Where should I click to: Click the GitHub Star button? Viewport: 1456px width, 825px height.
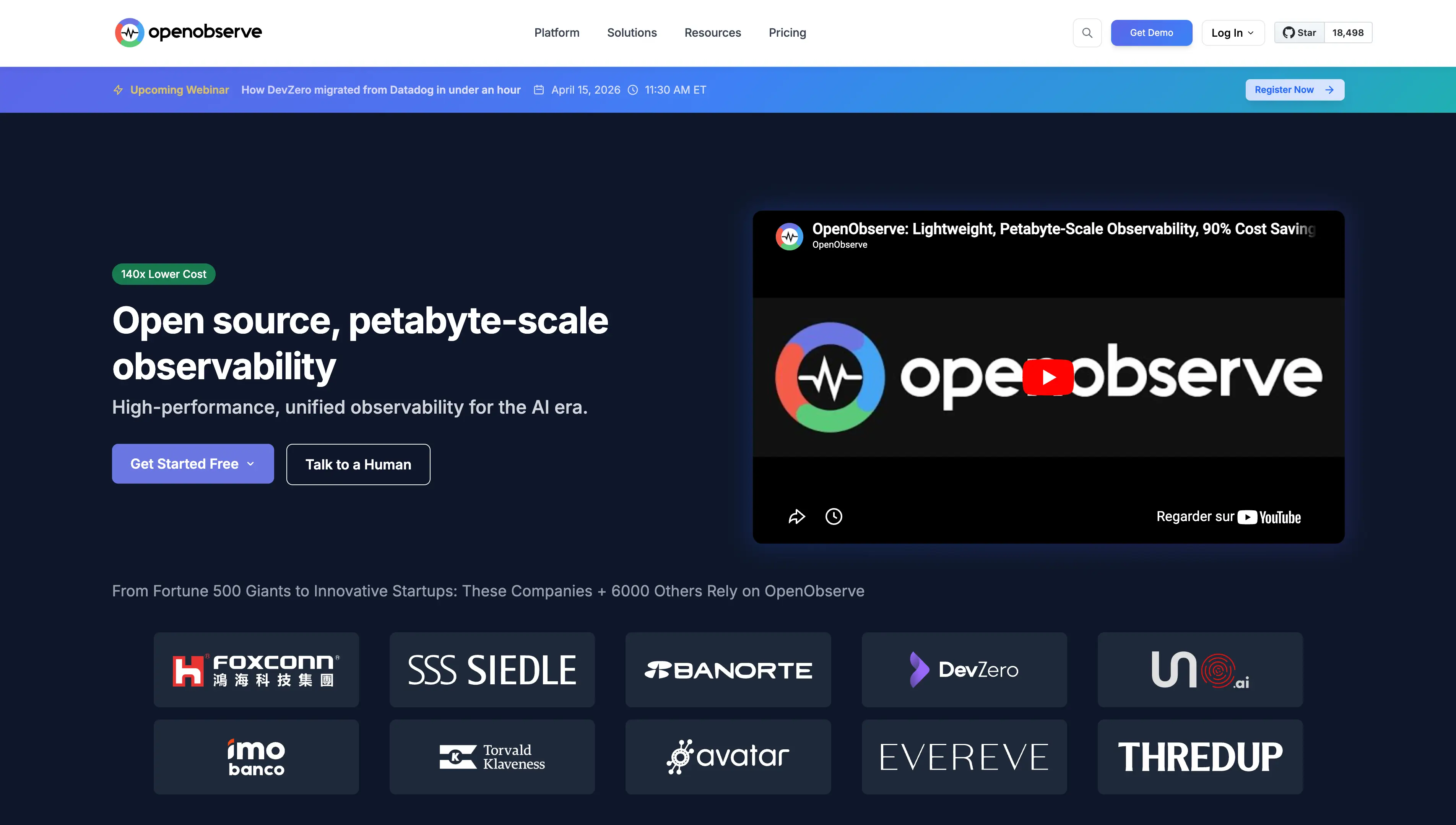pyautogui.click(x=1298, y=32)
